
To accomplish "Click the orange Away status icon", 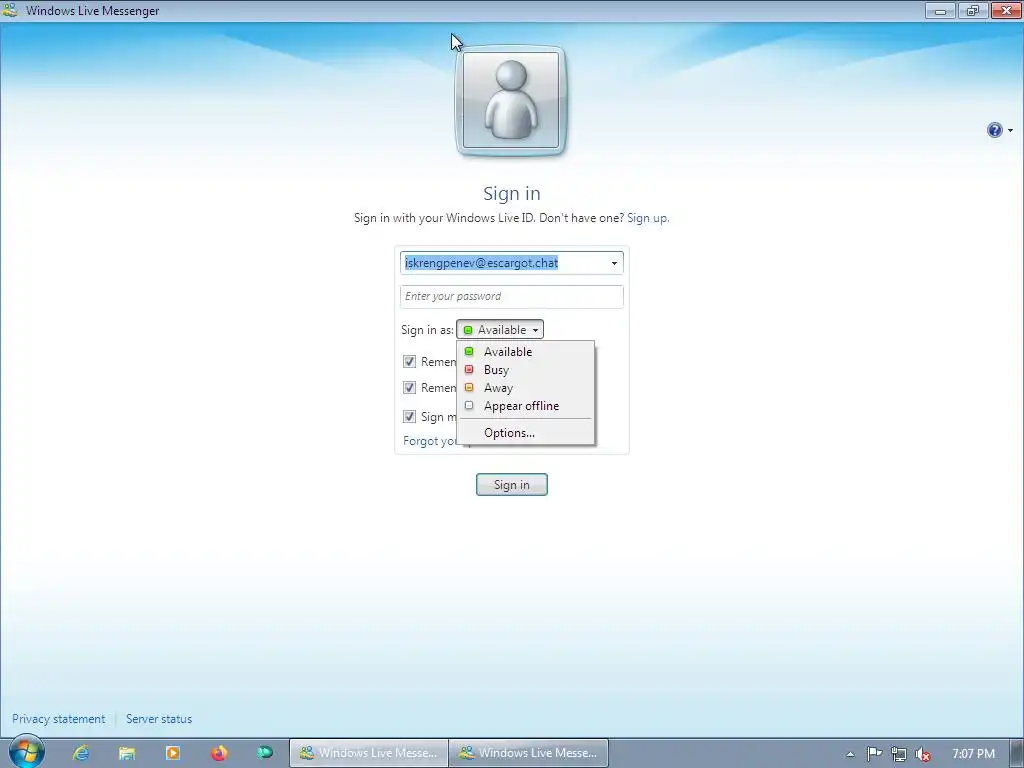I will tap(469, 387).
